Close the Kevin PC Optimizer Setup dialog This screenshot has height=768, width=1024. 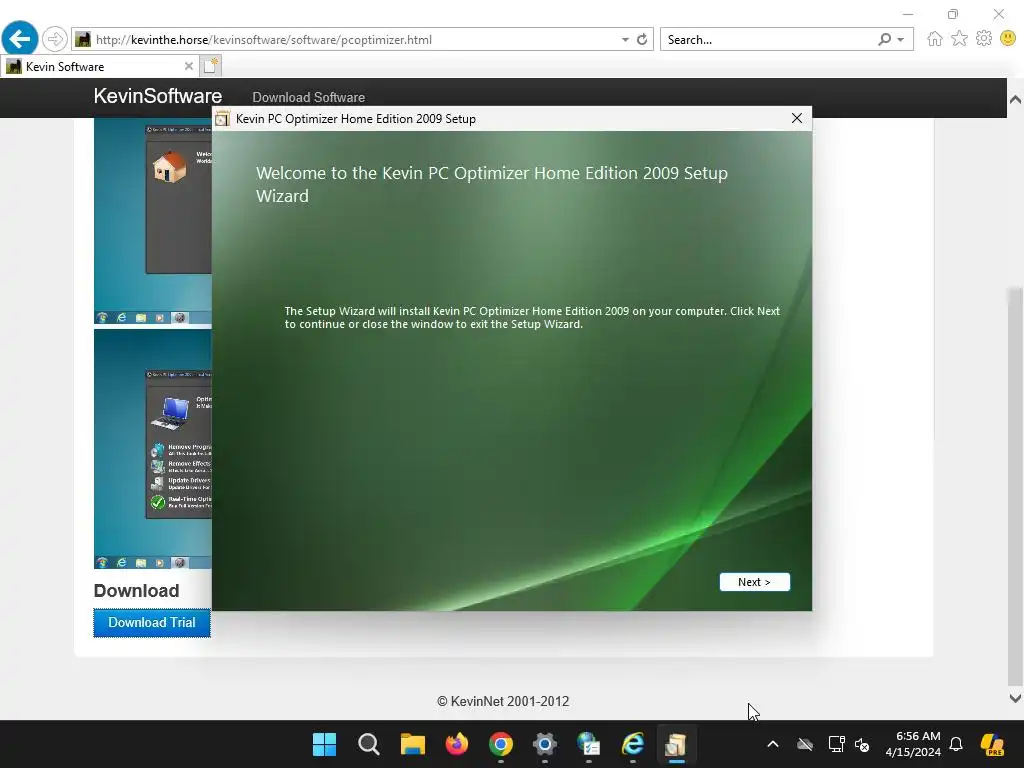[x=797, y=118]
